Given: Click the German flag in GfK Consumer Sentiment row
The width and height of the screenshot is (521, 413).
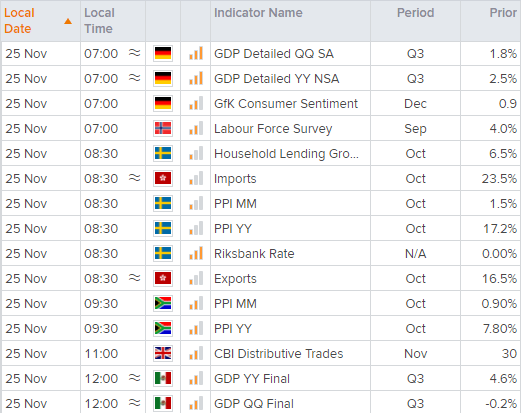Looking at the screenshot, I should coord(163,103).
